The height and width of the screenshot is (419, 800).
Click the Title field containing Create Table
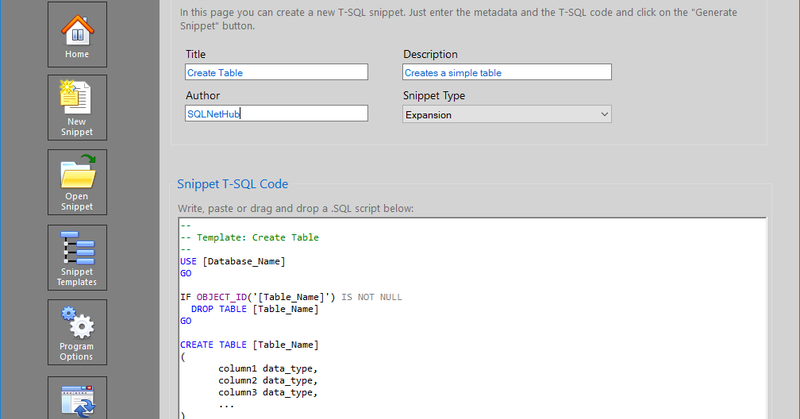click(x=276, y=72)
